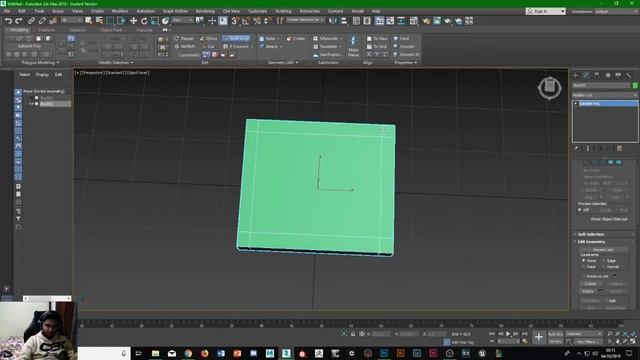Open the Display command panel tab
The width and height of the screenshot is (640, 360).
[618, 75]
